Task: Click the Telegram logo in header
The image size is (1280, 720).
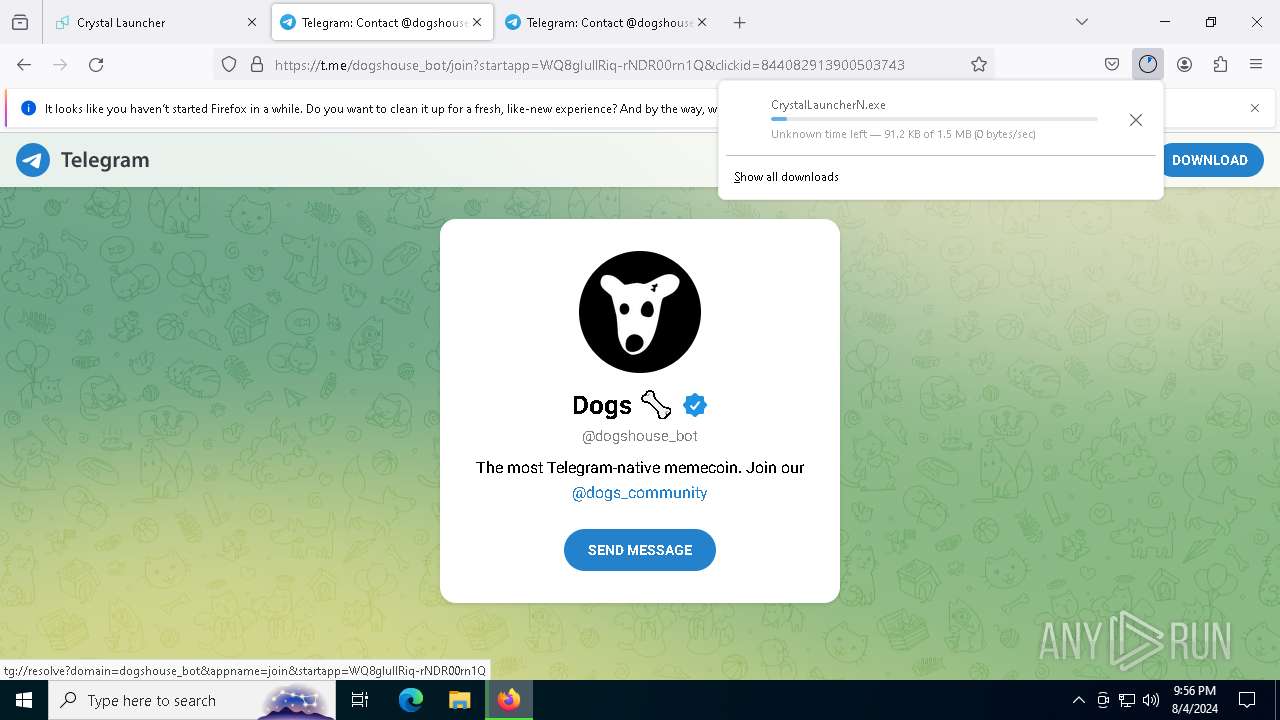Action: tap(83, 160)
